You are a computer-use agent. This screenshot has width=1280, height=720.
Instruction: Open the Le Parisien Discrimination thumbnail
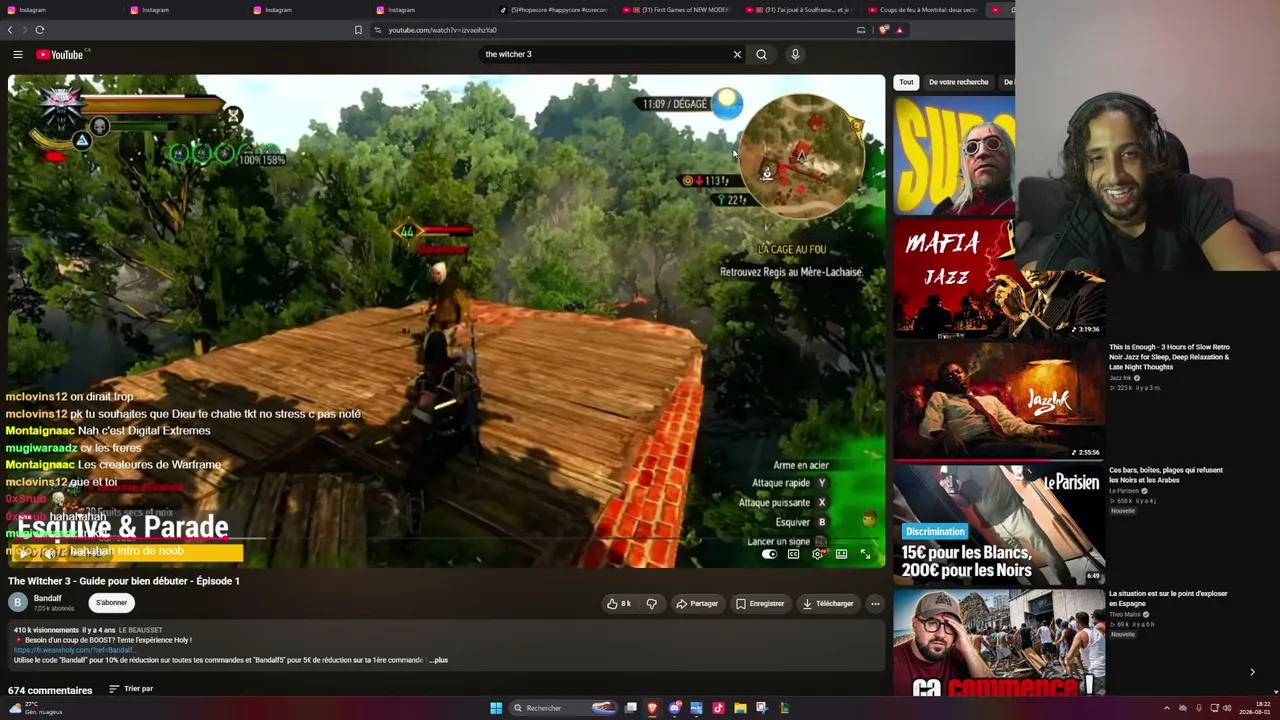998,523
